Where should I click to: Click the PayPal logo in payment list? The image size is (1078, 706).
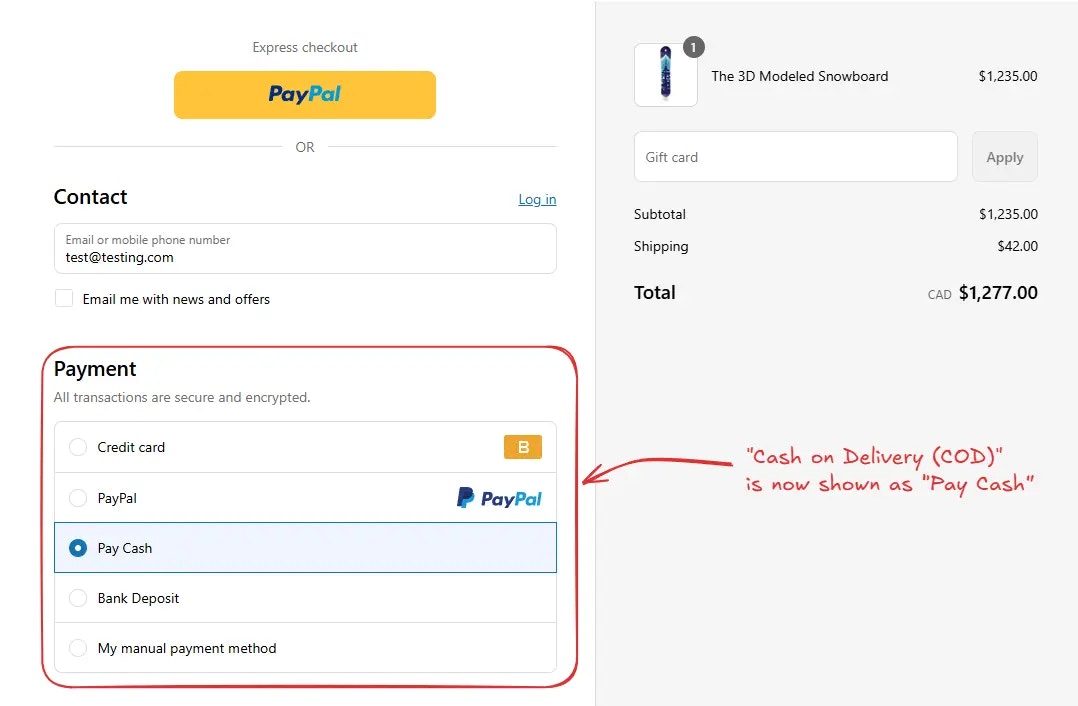coord(499,498)
